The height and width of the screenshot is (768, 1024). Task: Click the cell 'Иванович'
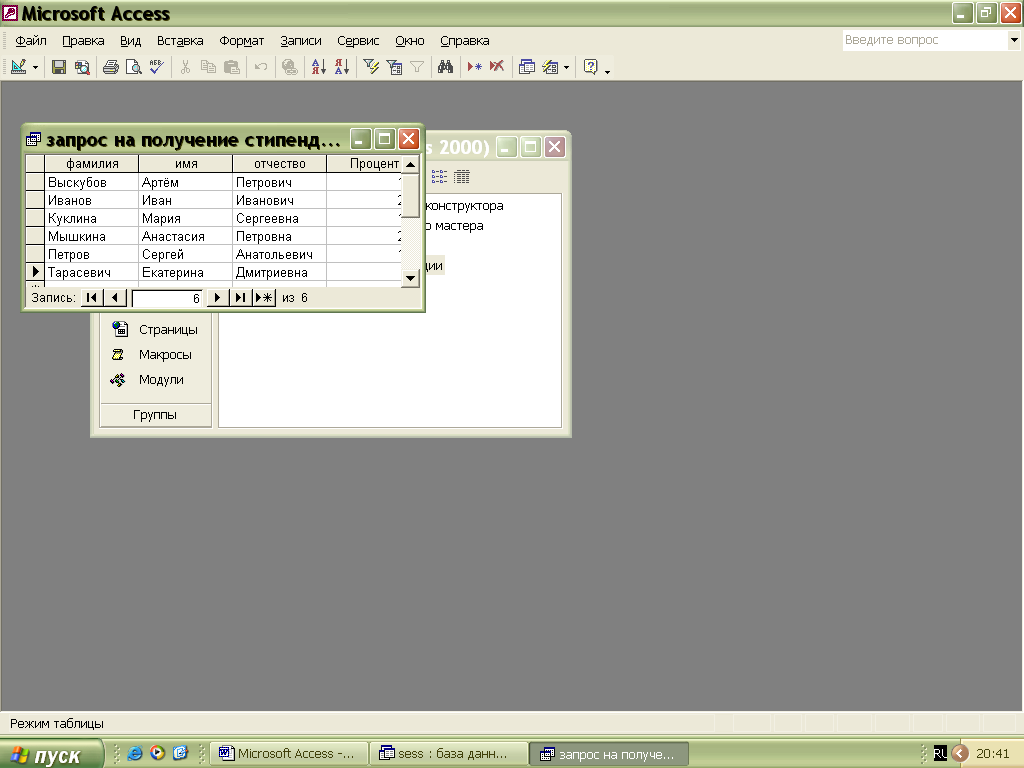280,200
